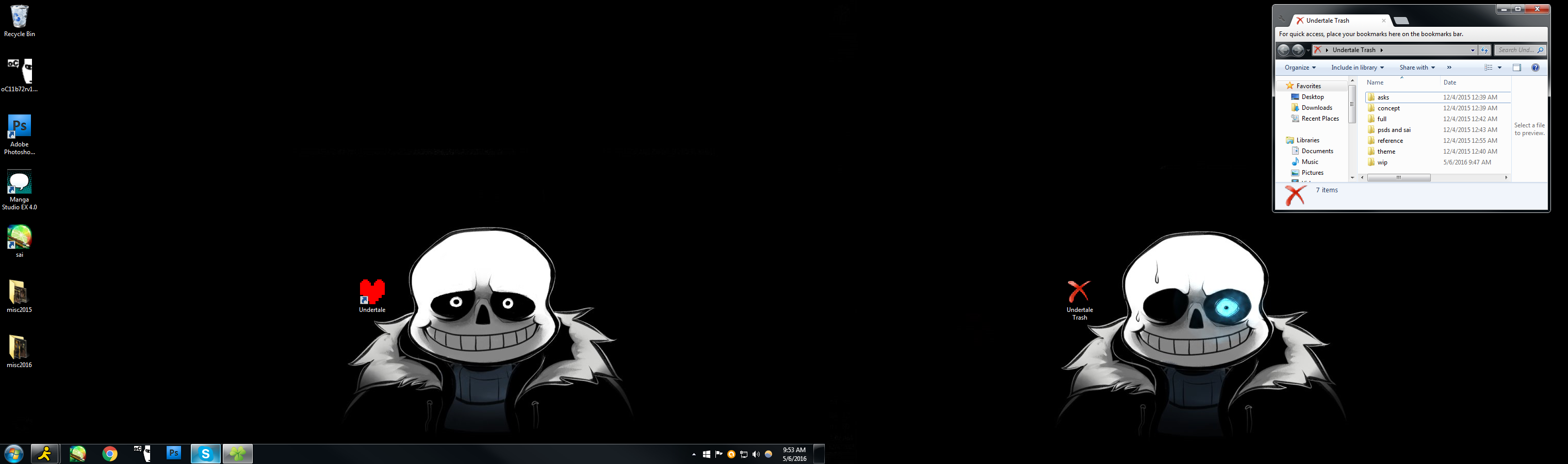The image size is (1568, 464).
Task: Open the recent pages dropdown beside Forward
Action: (x=1308, y=51)
